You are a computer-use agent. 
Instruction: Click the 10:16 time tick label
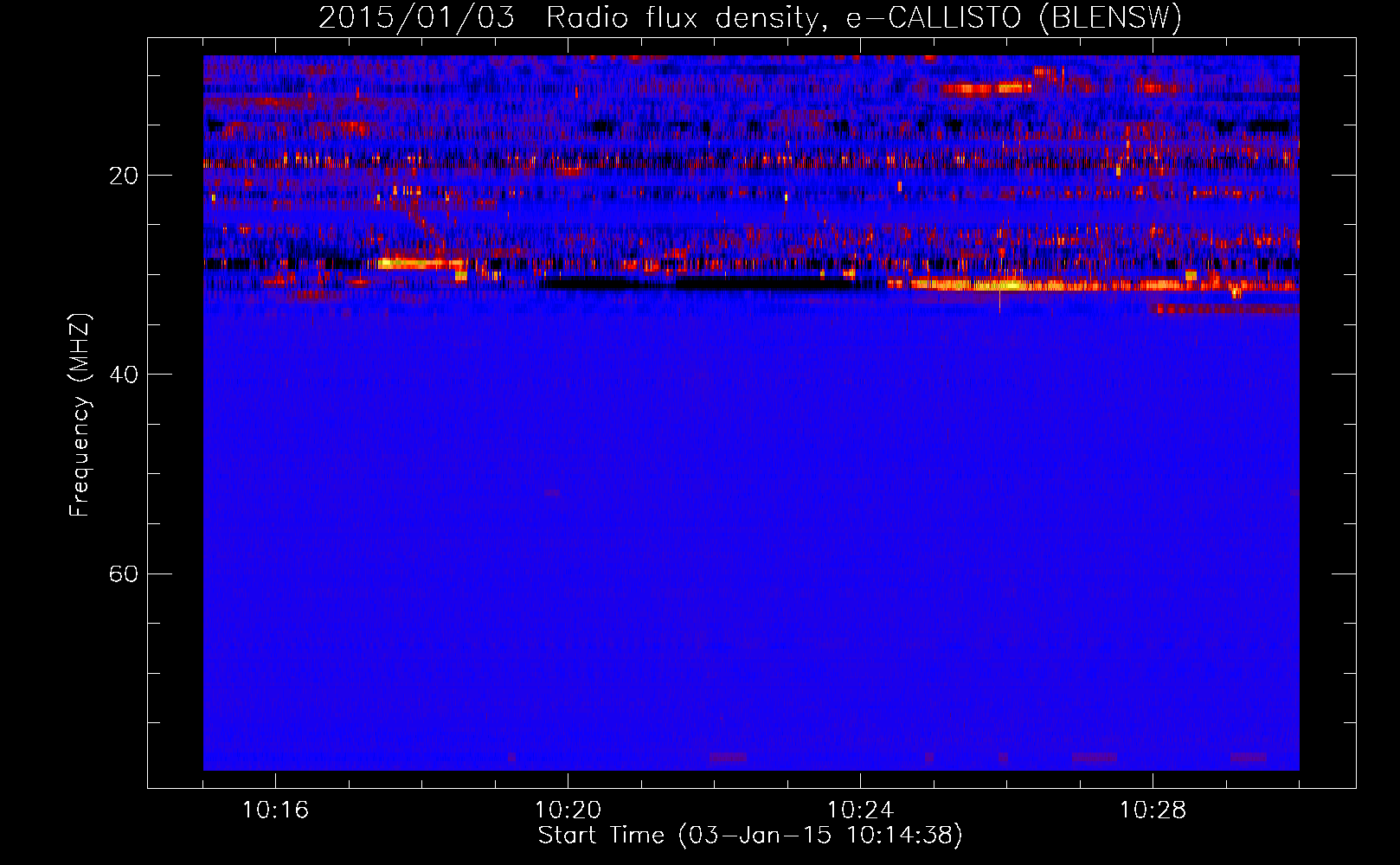click(275, 811)
